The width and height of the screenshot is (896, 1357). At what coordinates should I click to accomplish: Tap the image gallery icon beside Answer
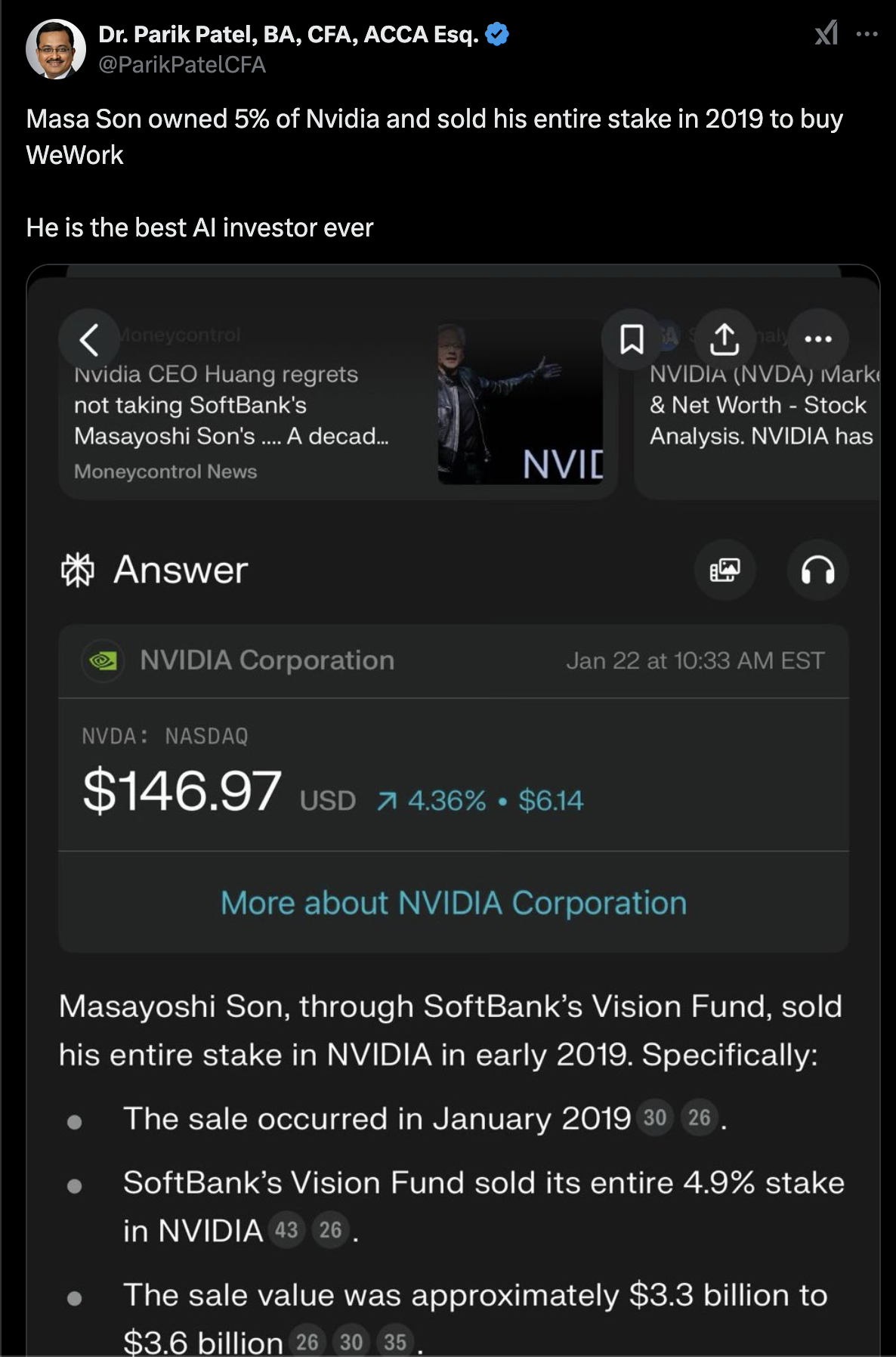click(x=725, y=570)
